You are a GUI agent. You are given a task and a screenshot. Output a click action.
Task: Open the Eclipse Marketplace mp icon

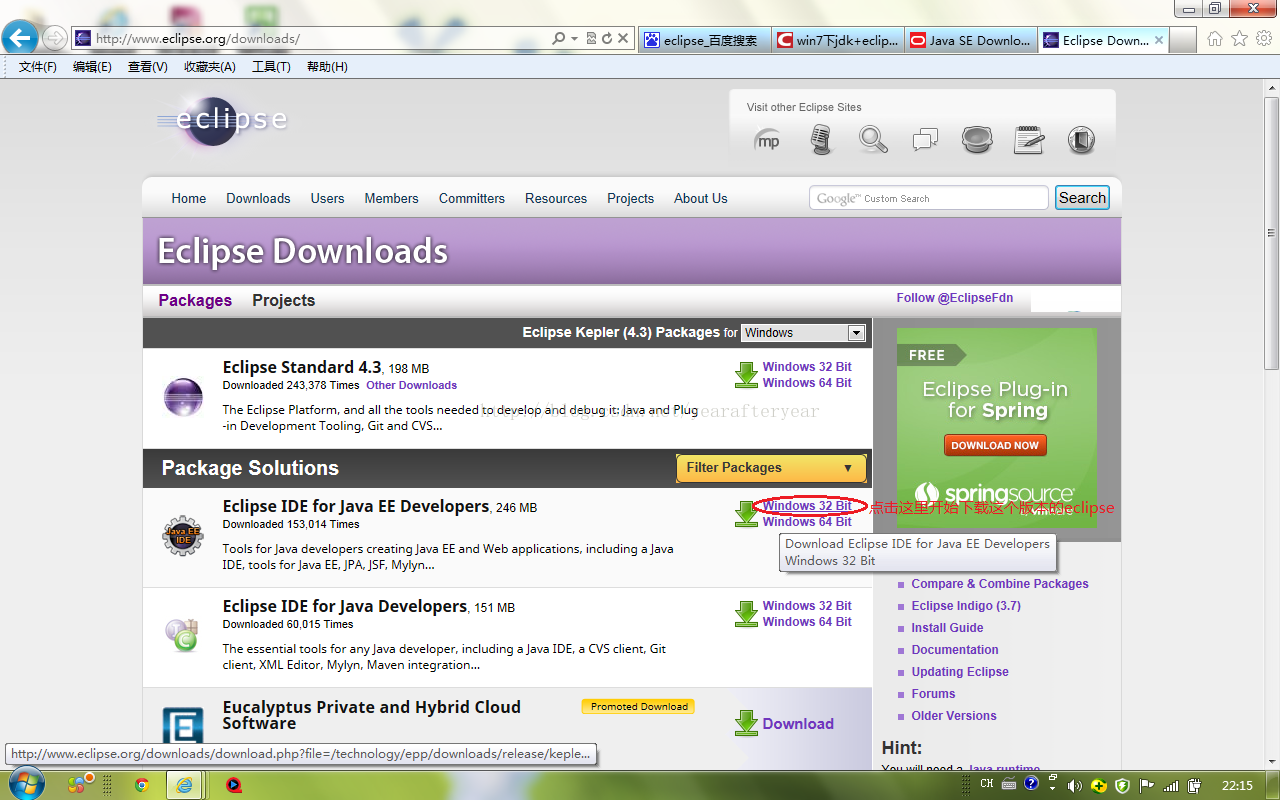tap(768, 140)
